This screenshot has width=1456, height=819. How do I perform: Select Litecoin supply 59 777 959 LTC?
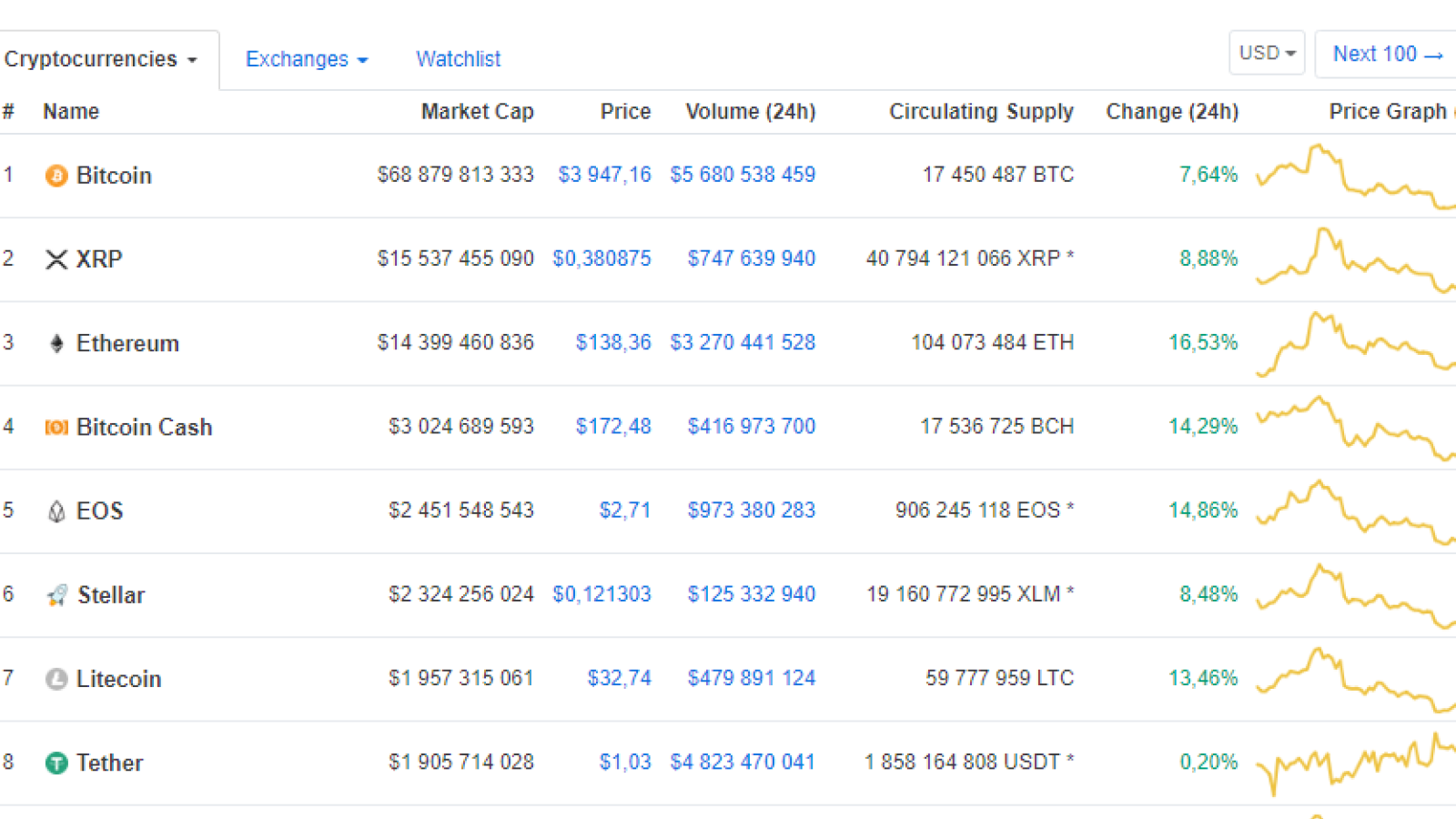[x=999, y=678]
